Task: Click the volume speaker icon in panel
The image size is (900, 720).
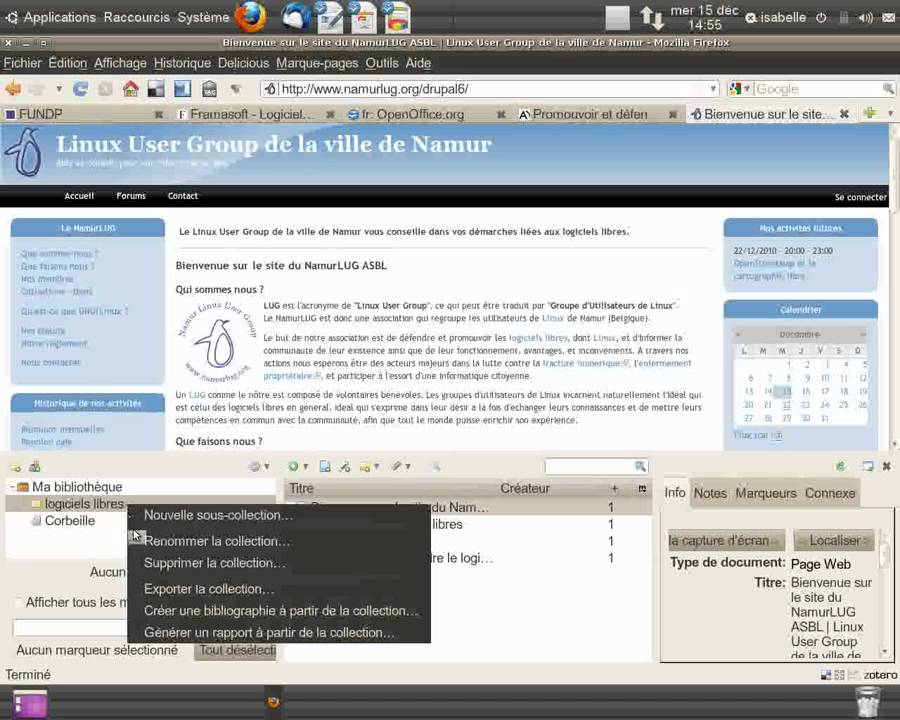Action: pos(866,18)
